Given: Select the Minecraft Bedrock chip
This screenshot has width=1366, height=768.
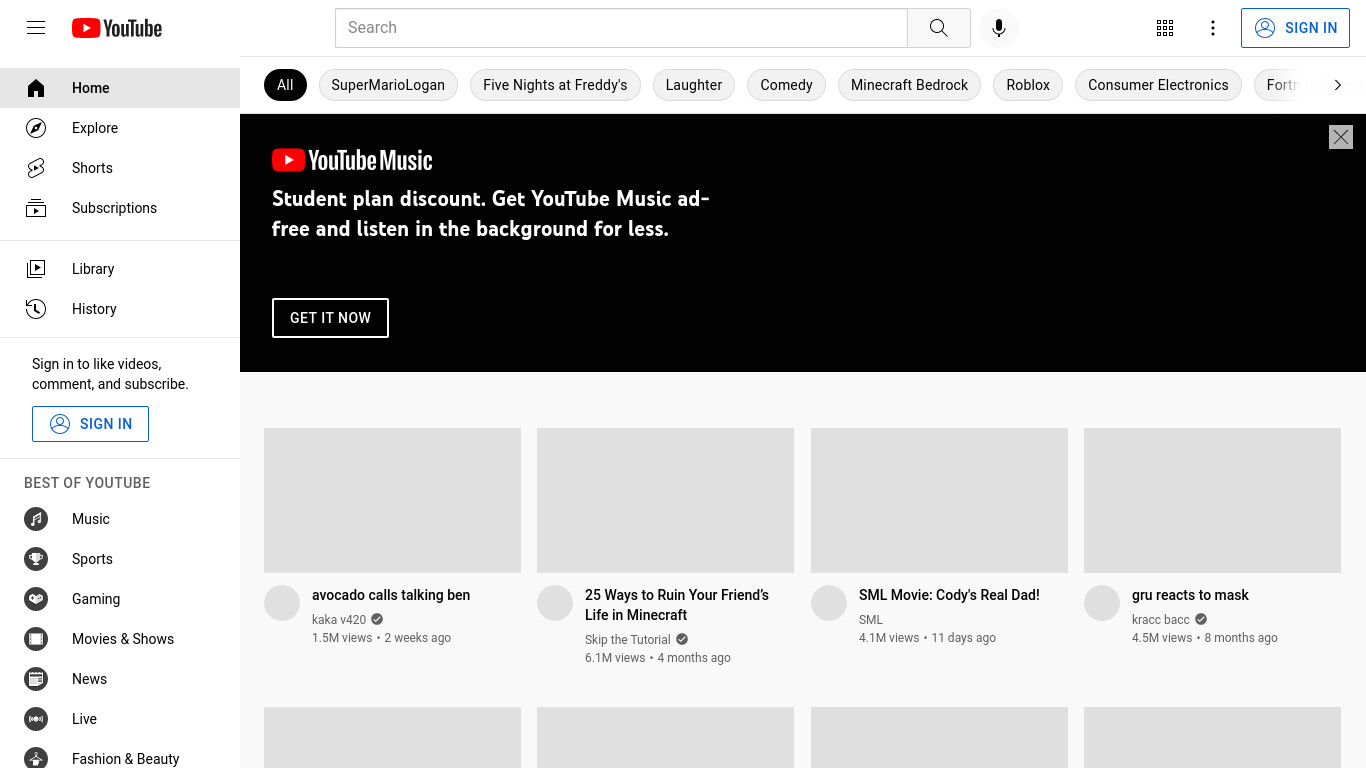Looking at the screenshot, I should [909, 85].
